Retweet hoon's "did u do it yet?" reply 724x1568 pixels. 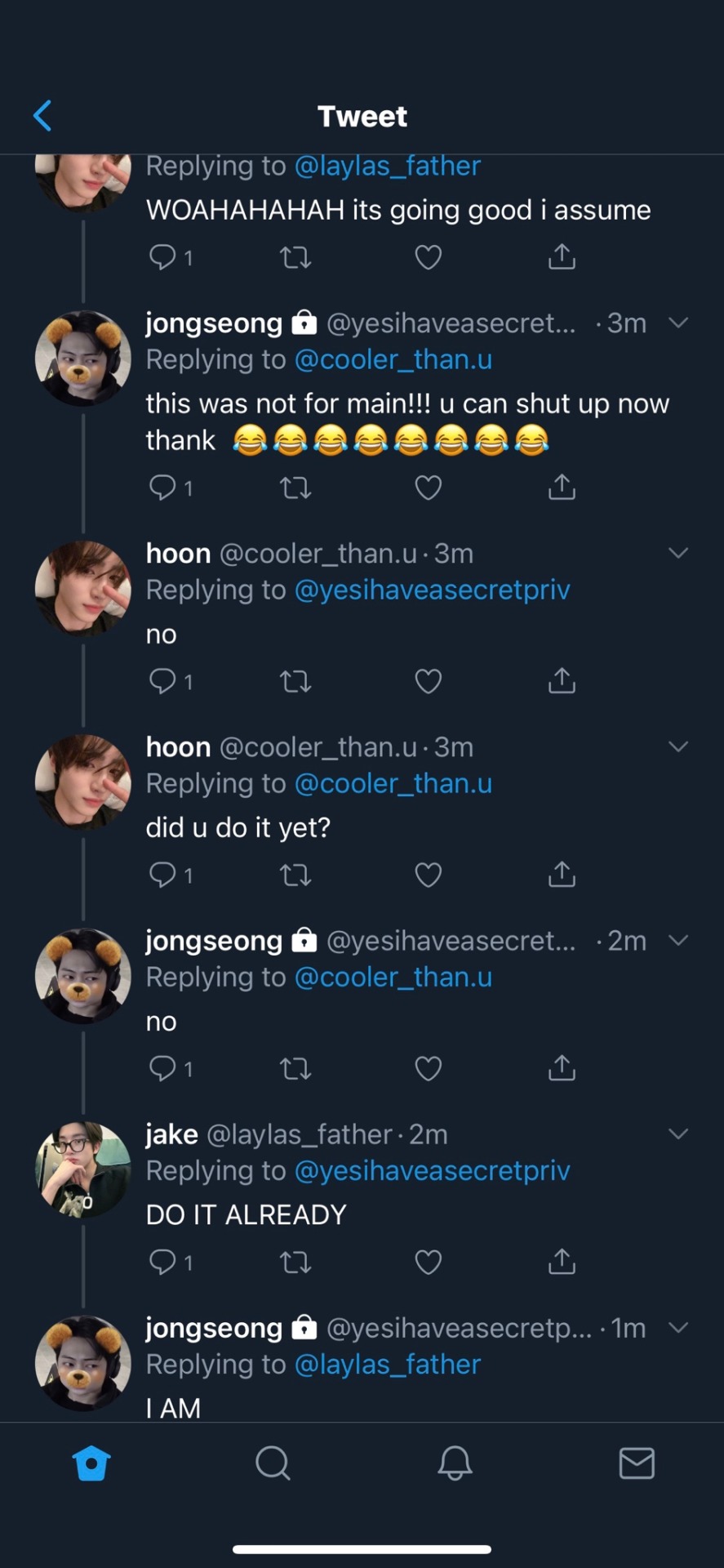pos(295,875)
